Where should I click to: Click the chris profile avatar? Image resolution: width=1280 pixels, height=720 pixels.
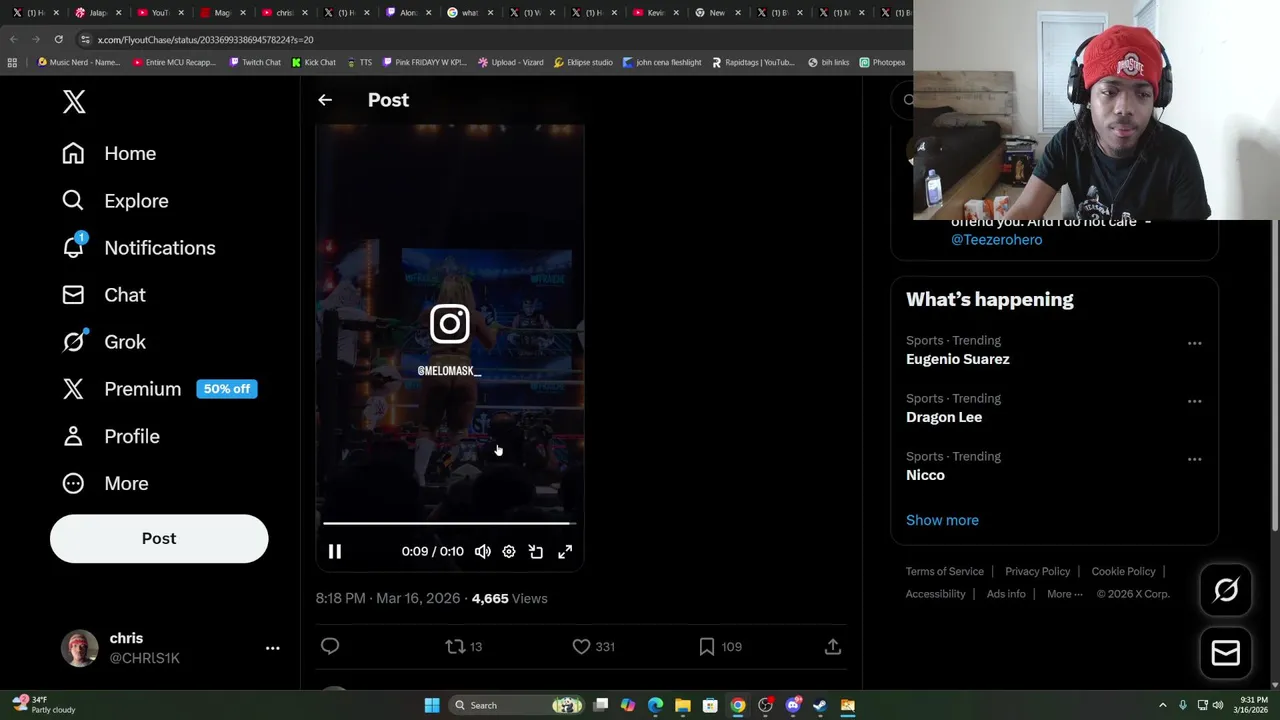79,648
